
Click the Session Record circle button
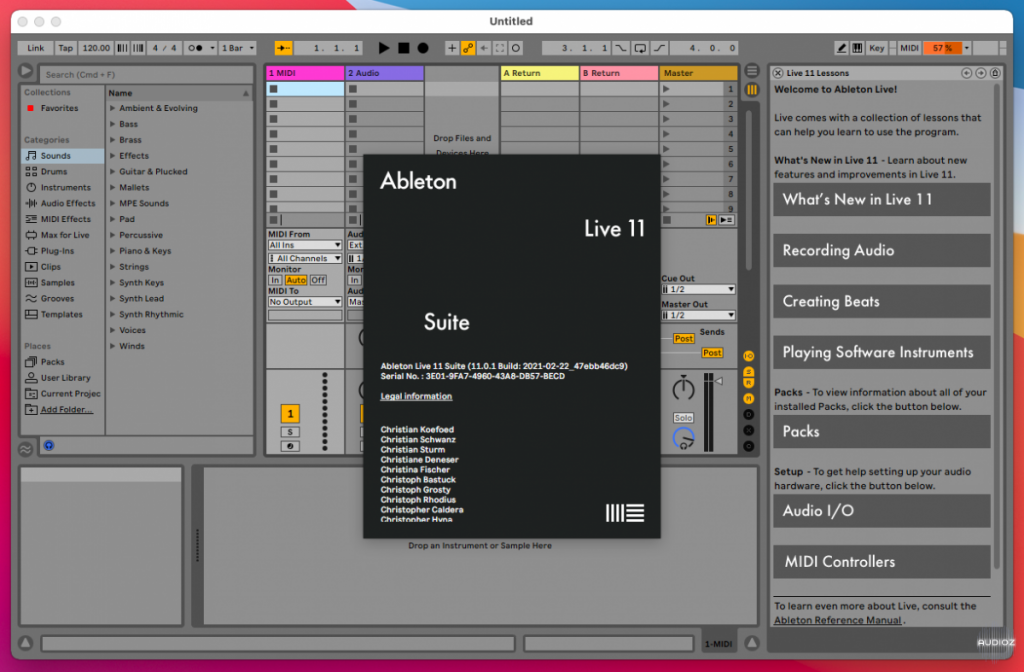[x=516, y=48]
